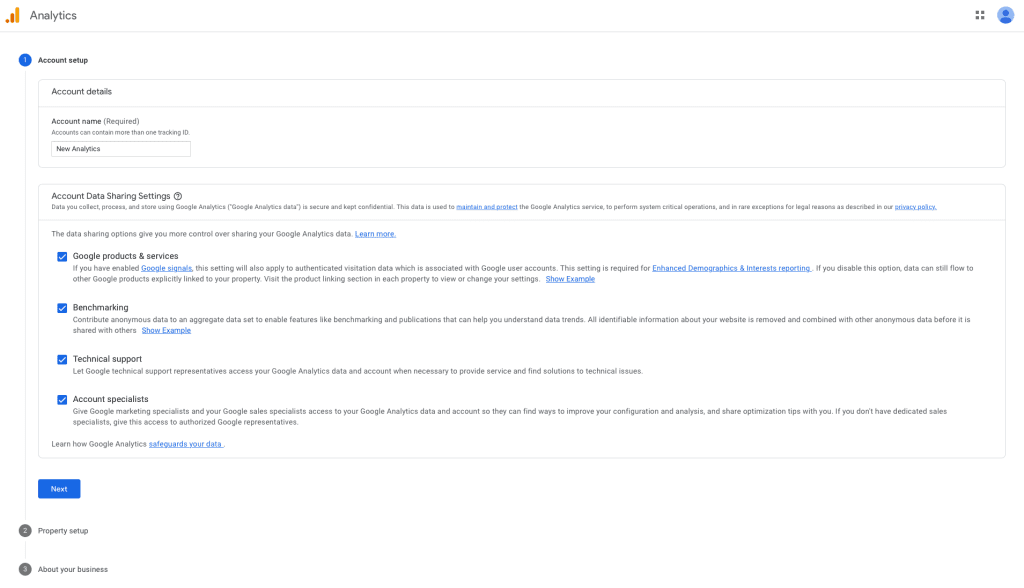The height and width of the screenshot is (588, 1024).
Task: Click the About your business step circle
Action: tap(24, 568)
